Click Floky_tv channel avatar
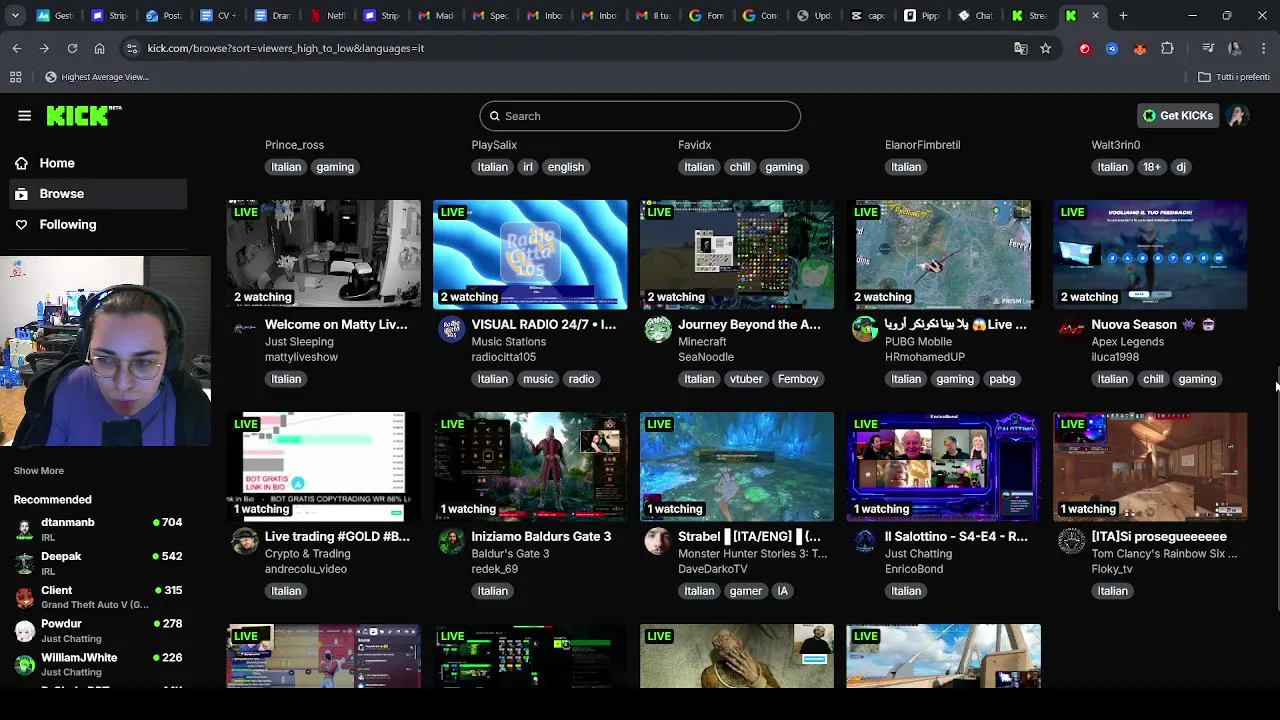 1071,541
